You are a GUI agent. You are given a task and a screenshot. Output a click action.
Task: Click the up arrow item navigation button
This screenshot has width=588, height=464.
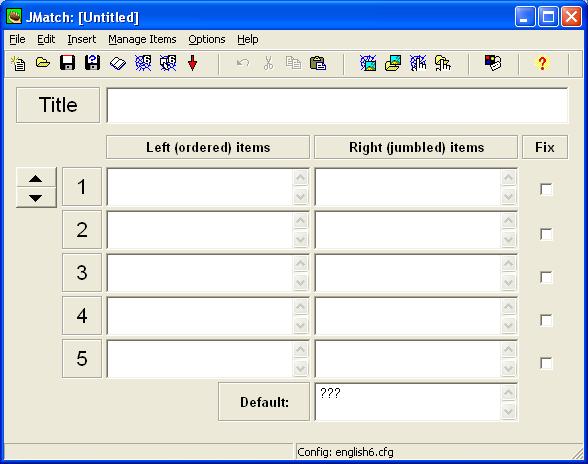coord(36,178)
